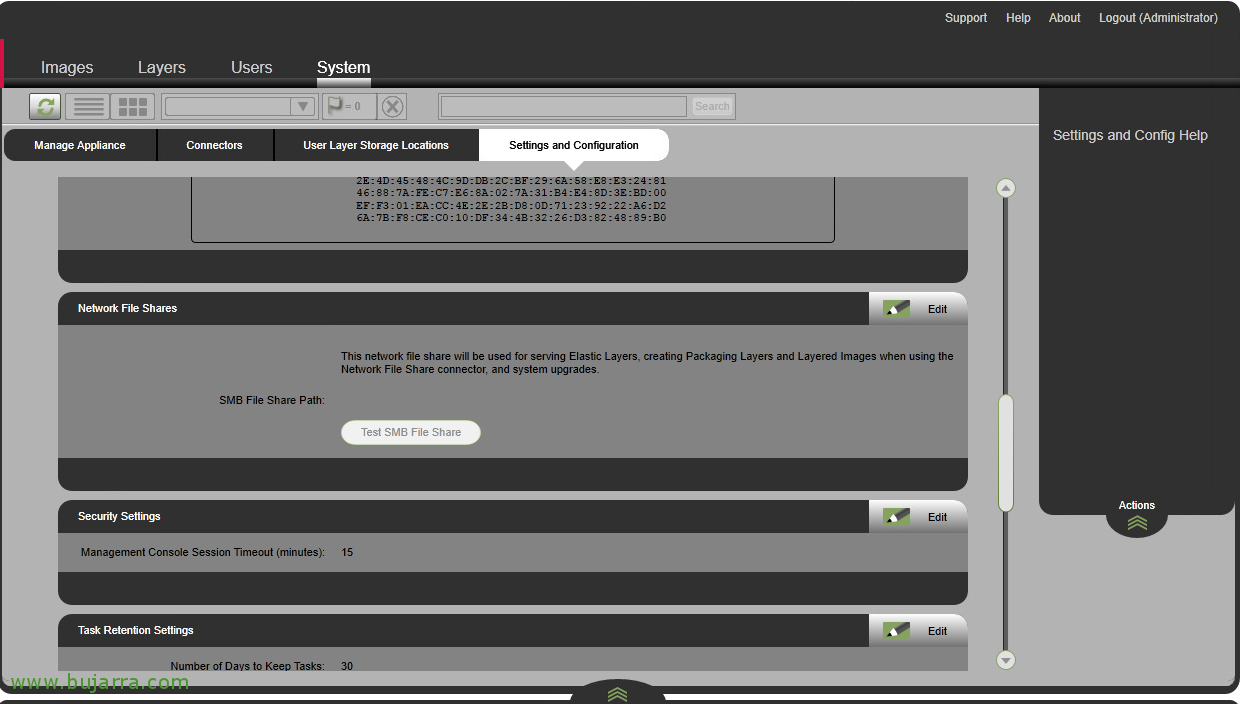
Task: Focus the search text field
Action: tap(564, 106)
